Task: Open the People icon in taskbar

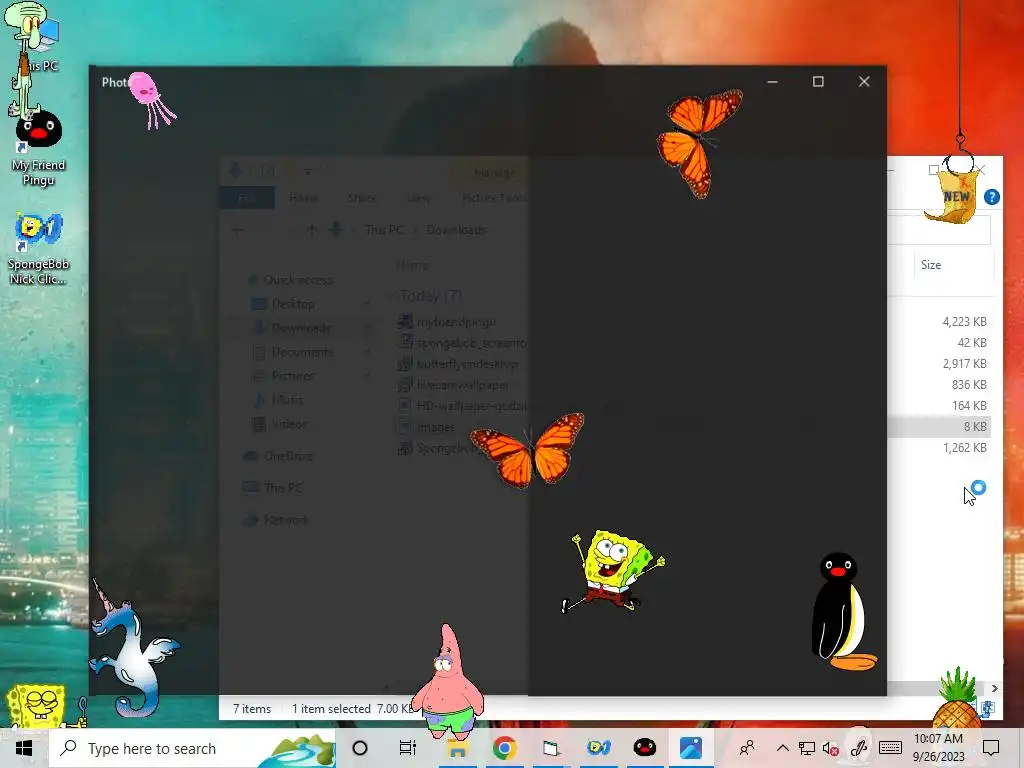Action: coord(747,748)
